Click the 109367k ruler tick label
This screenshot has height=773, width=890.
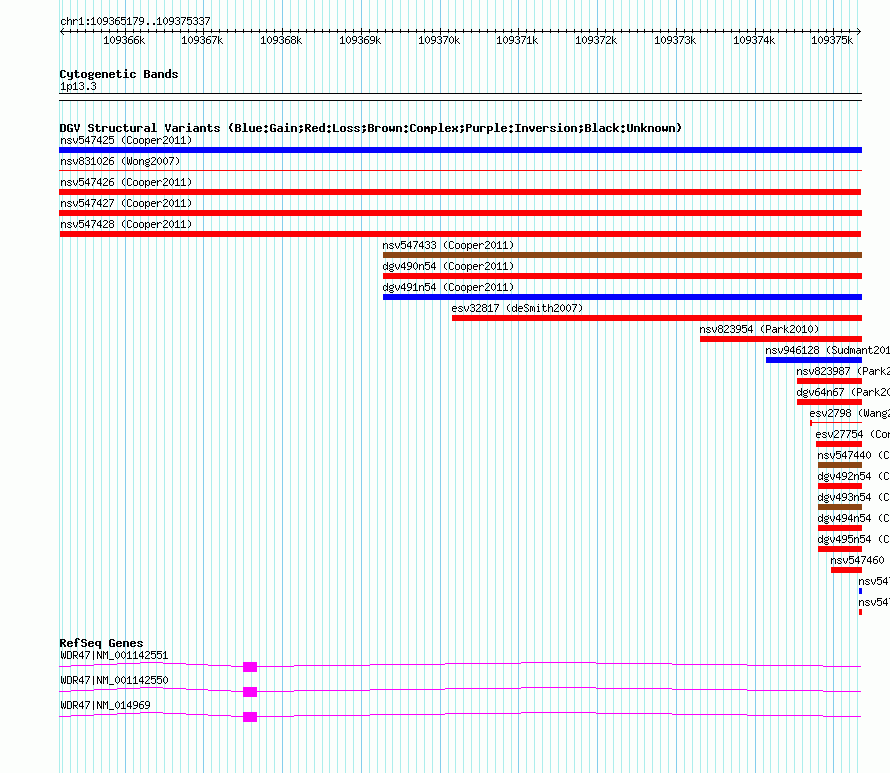coord(202,40)
